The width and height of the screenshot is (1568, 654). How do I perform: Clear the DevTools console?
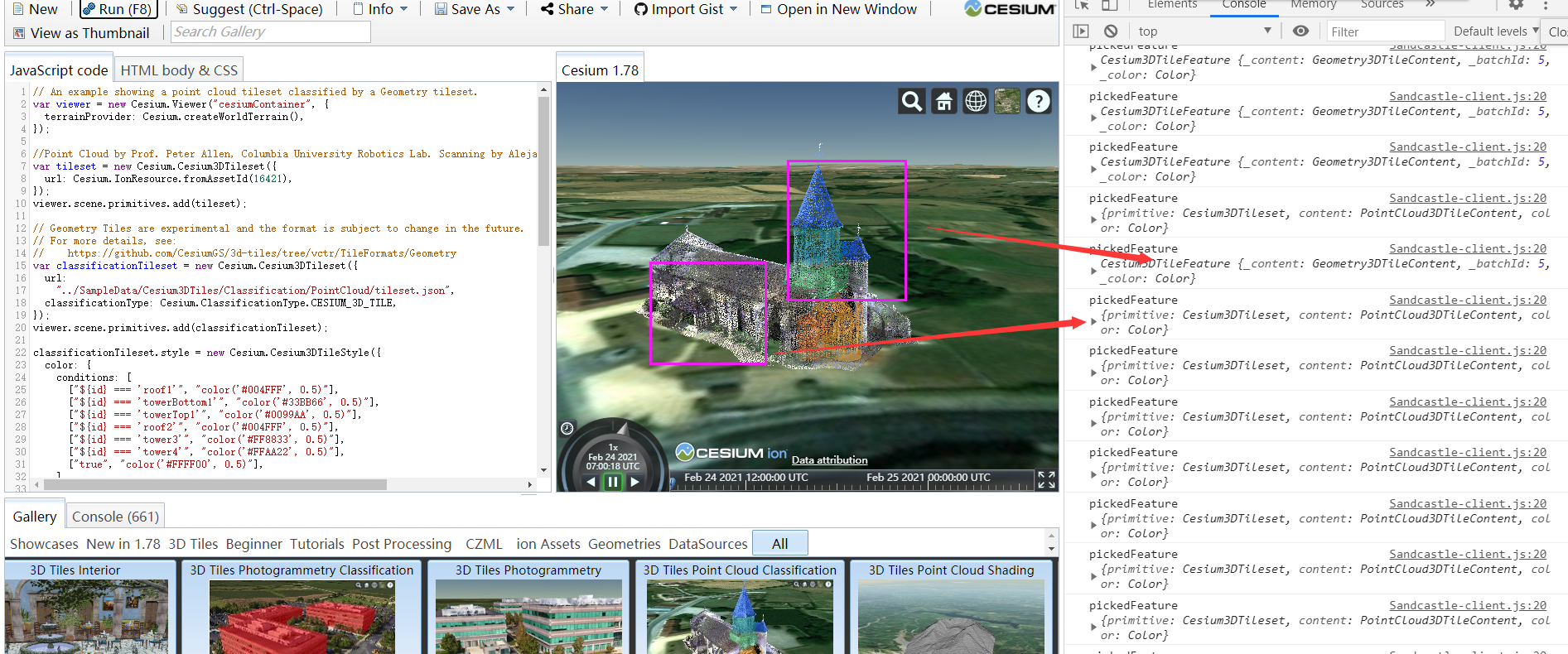pyautogui.click(x=1111, y=31)
